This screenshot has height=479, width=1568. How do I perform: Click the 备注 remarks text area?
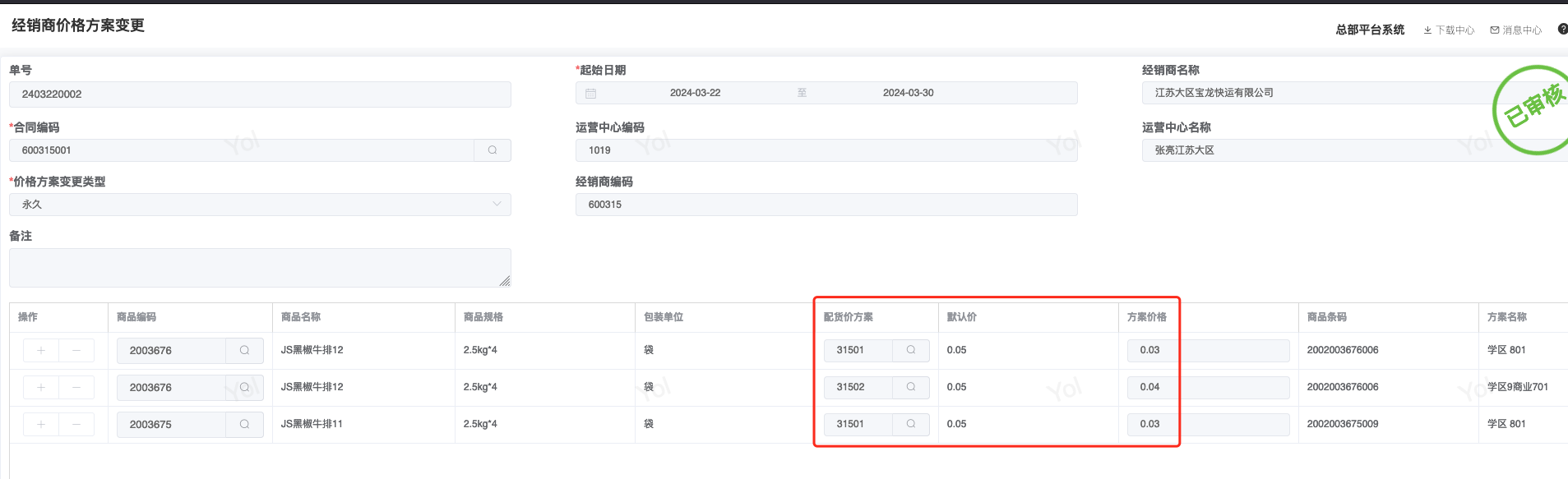click(260, 268)
